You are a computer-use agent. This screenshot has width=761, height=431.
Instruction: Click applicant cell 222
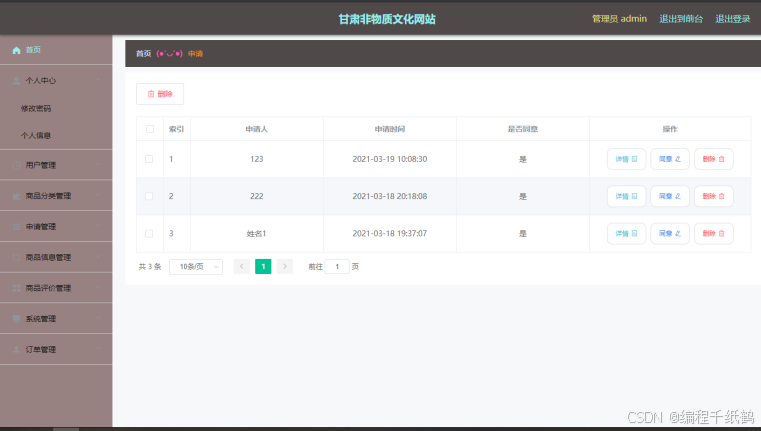coord(257,196)
